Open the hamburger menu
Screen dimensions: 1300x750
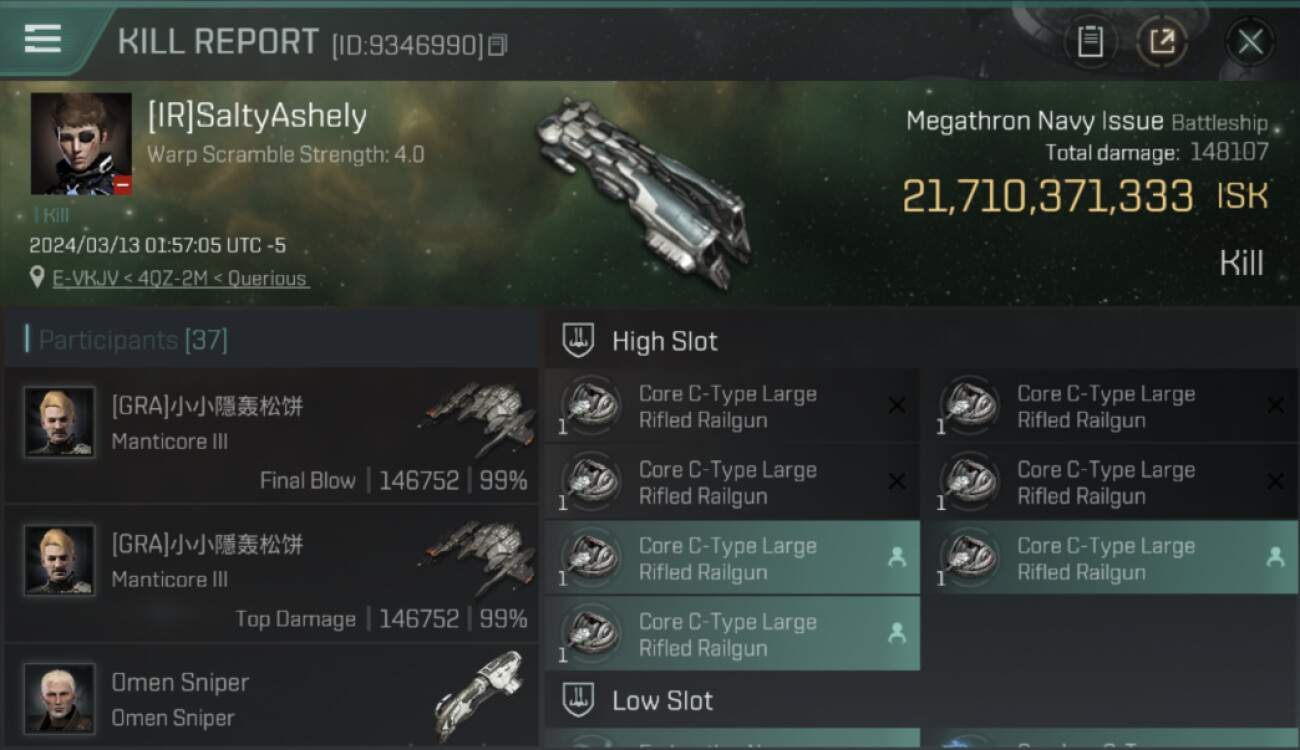pyautogui.click(x=42, y=39)
